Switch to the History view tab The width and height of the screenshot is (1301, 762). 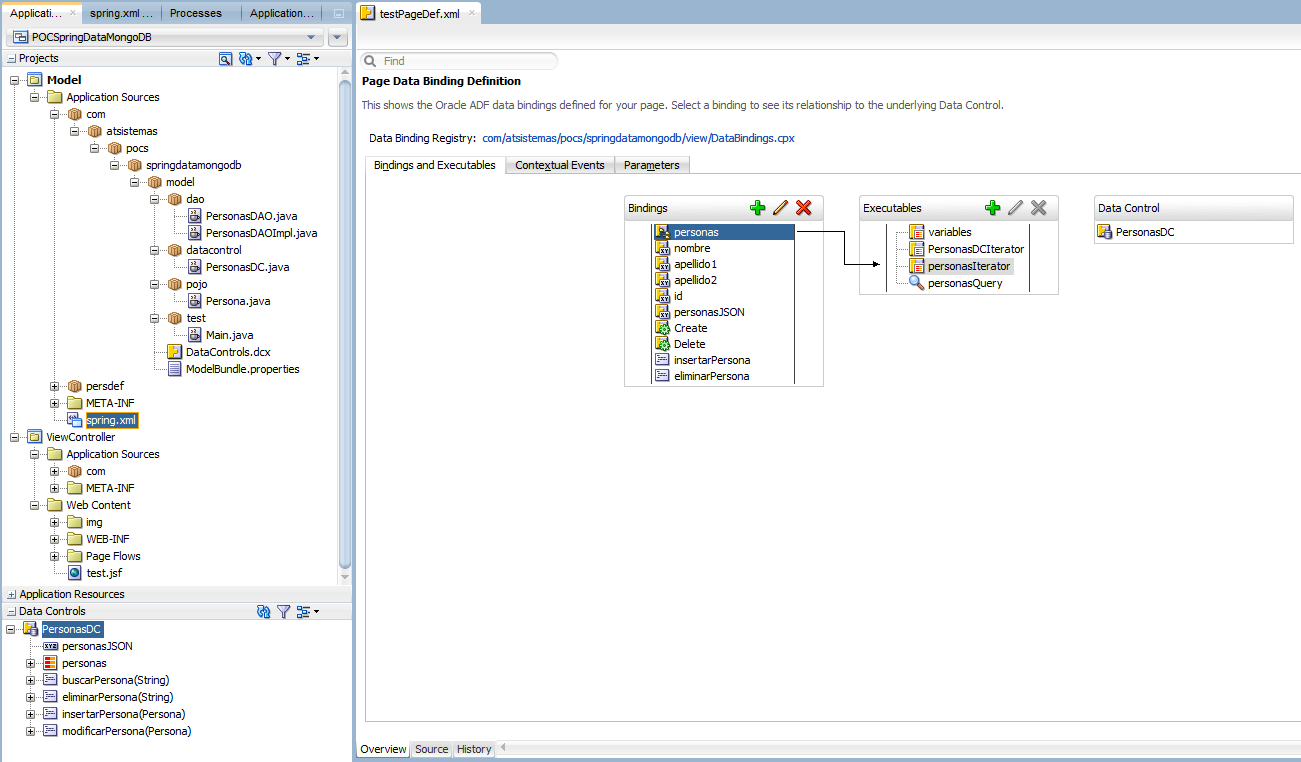point(474,749)
